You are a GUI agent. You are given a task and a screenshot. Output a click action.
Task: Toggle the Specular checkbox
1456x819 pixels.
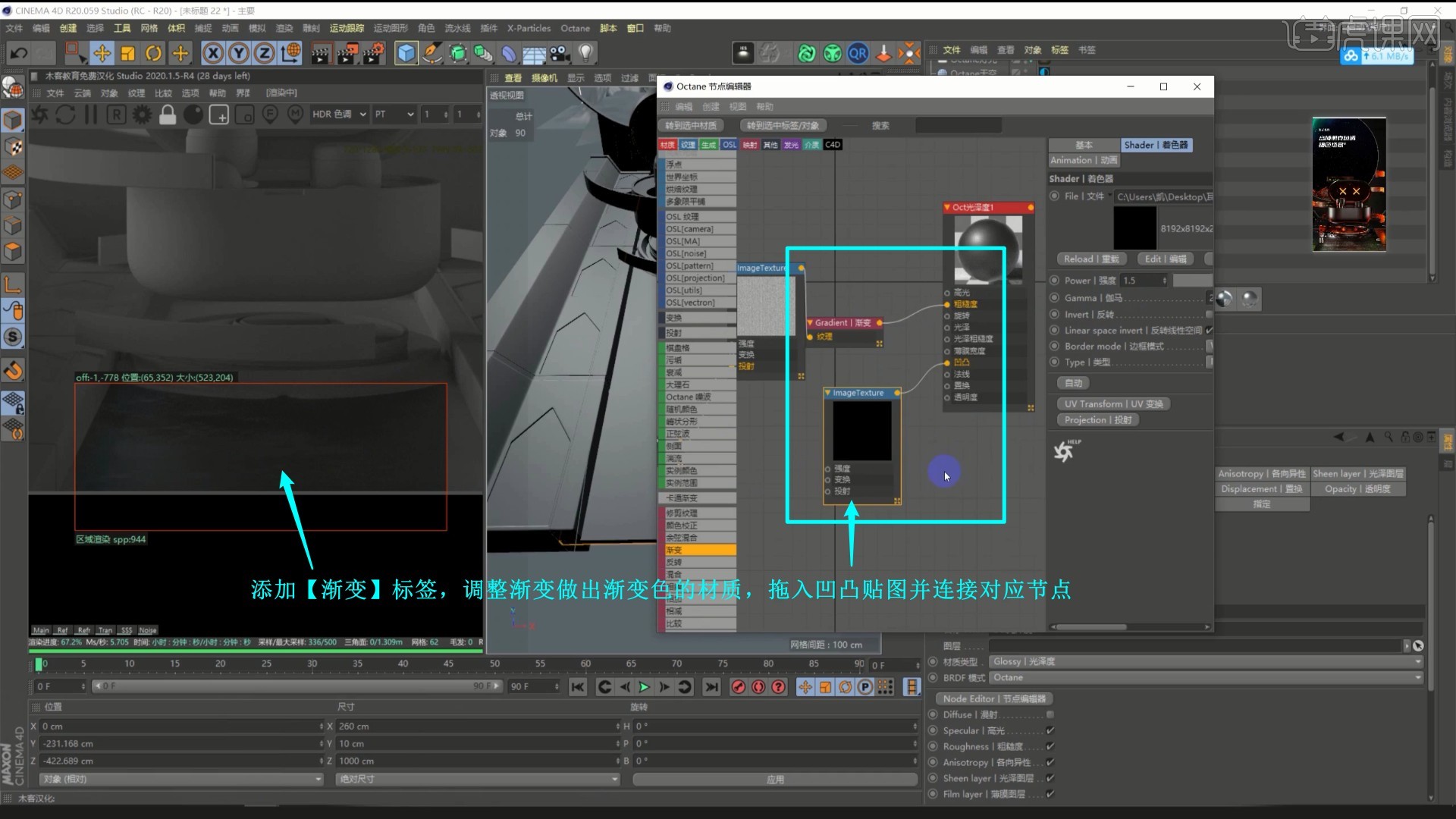coord(1050,730)
